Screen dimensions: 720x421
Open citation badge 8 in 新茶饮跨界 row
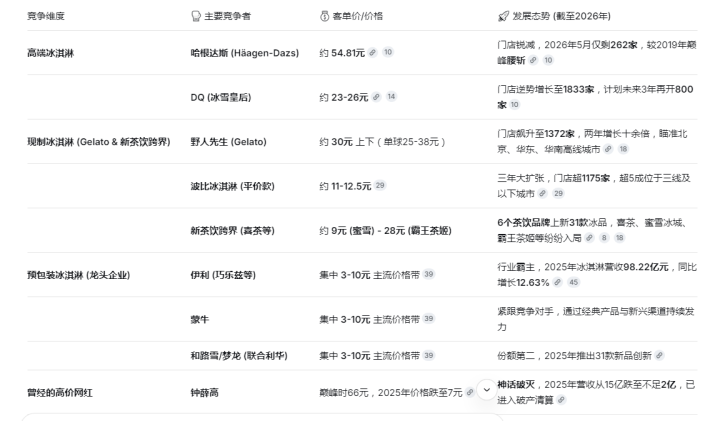(x=604, y=238)
